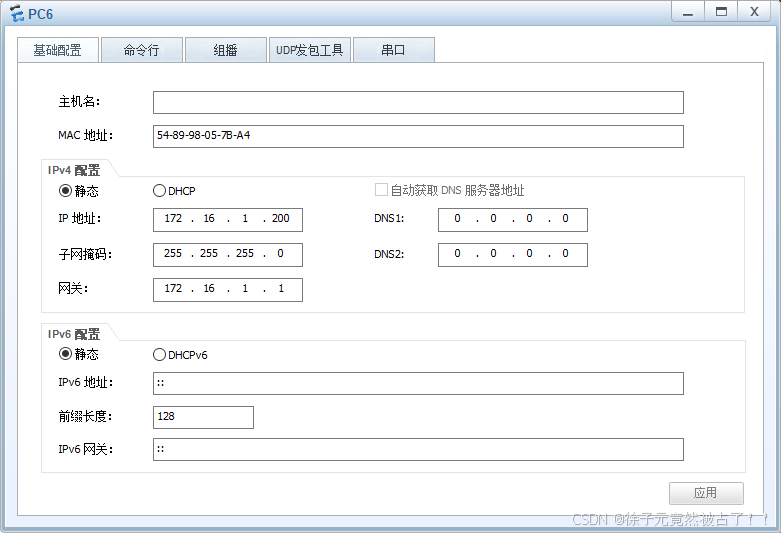Click the last octet 1 of 网关

[281, 288]
